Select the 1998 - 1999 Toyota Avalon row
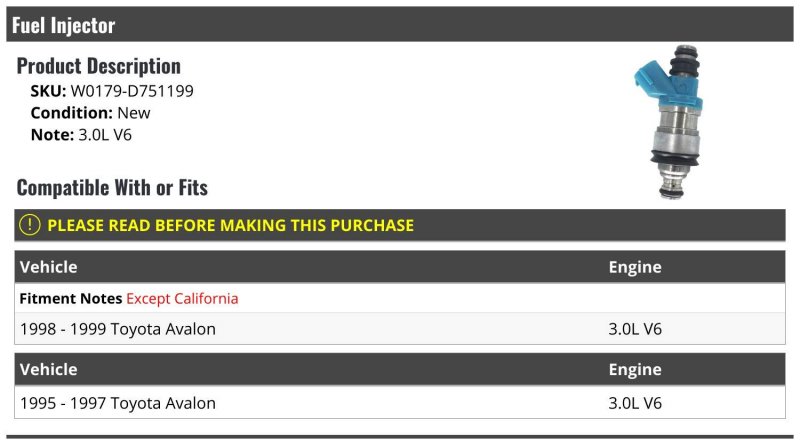This screenshot has height=445, width=800. click(x=118, y=329)
